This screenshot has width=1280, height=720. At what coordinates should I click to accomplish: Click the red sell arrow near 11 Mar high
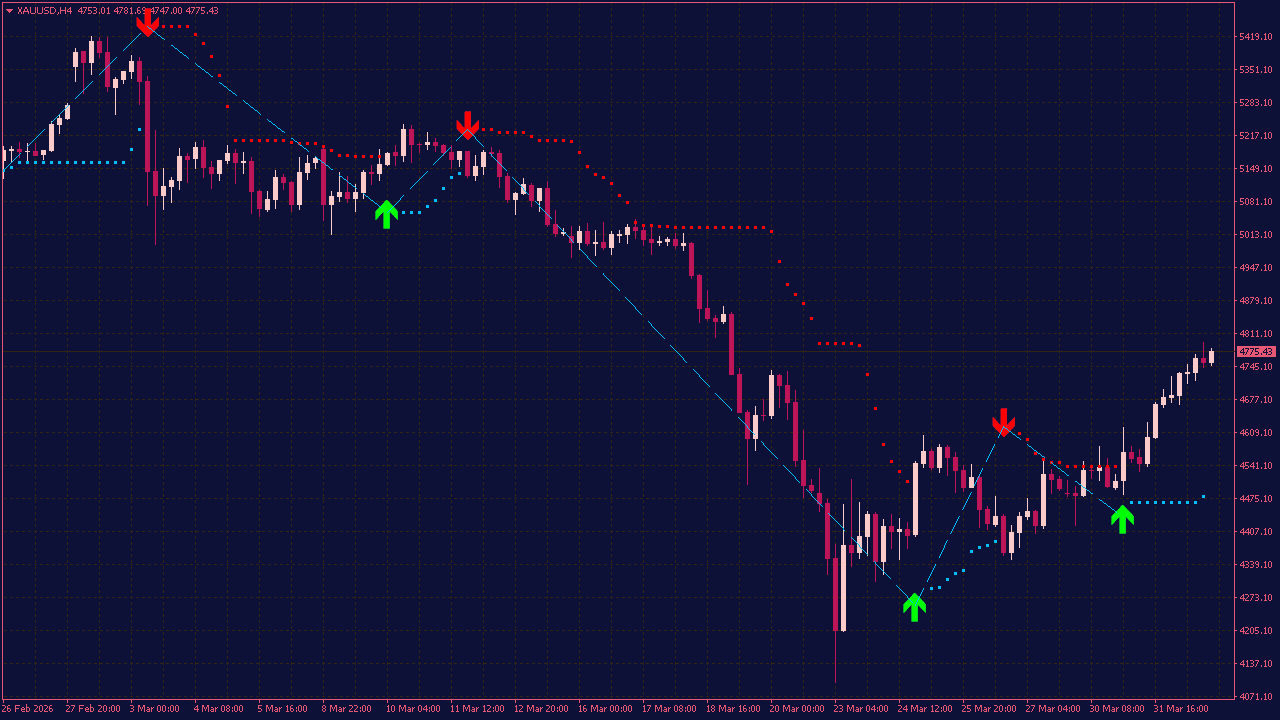click(x=467, y=128)
